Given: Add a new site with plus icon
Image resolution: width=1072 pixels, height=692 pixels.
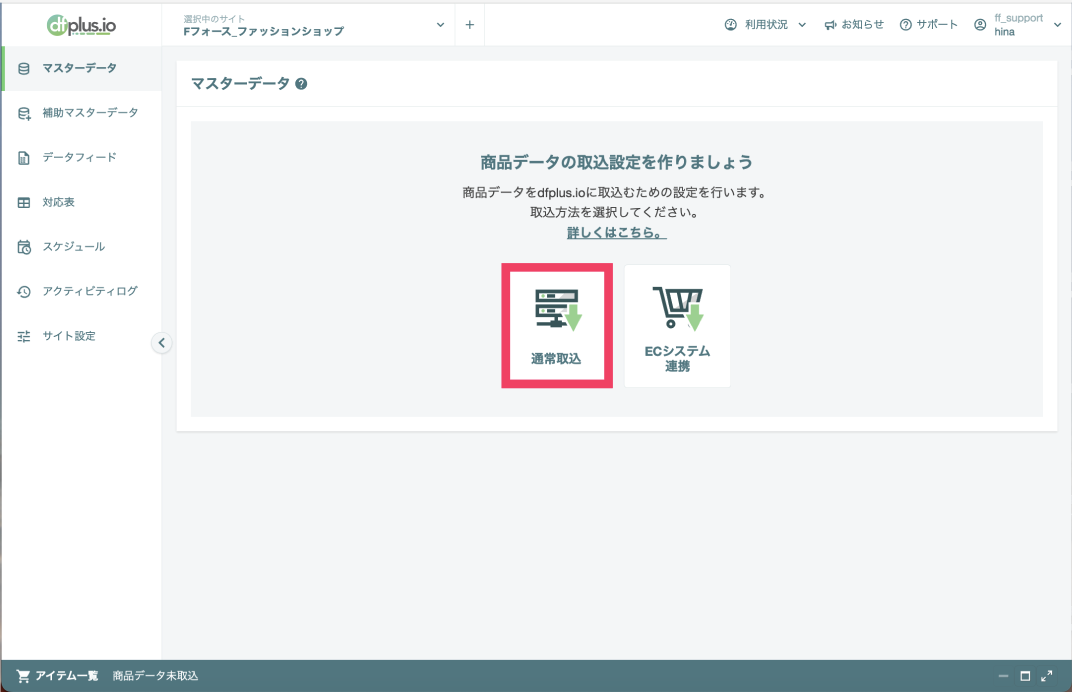Looking at the screenshot, I should (x=470, y=25).
